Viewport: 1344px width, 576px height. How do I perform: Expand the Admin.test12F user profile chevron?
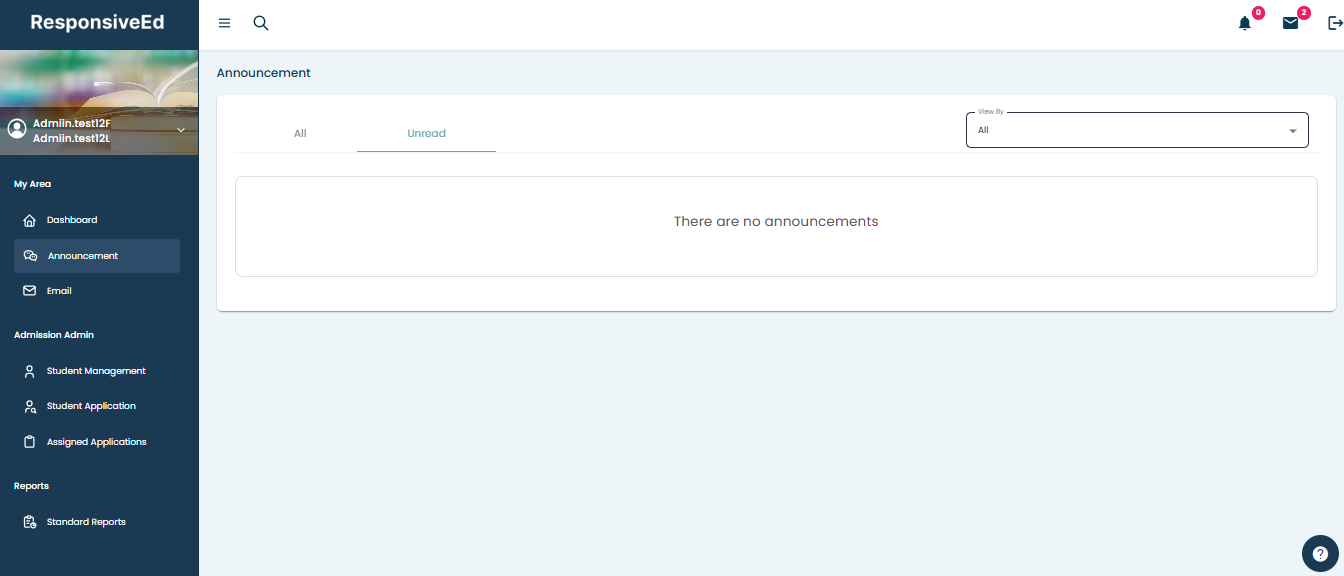181,130
